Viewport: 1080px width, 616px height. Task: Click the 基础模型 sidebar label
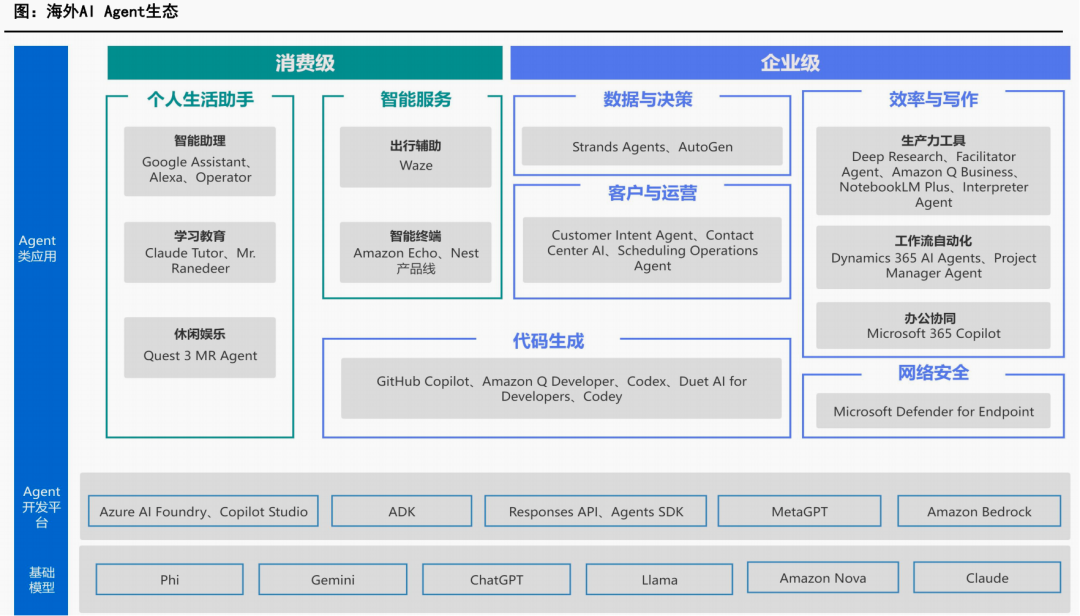41,579
